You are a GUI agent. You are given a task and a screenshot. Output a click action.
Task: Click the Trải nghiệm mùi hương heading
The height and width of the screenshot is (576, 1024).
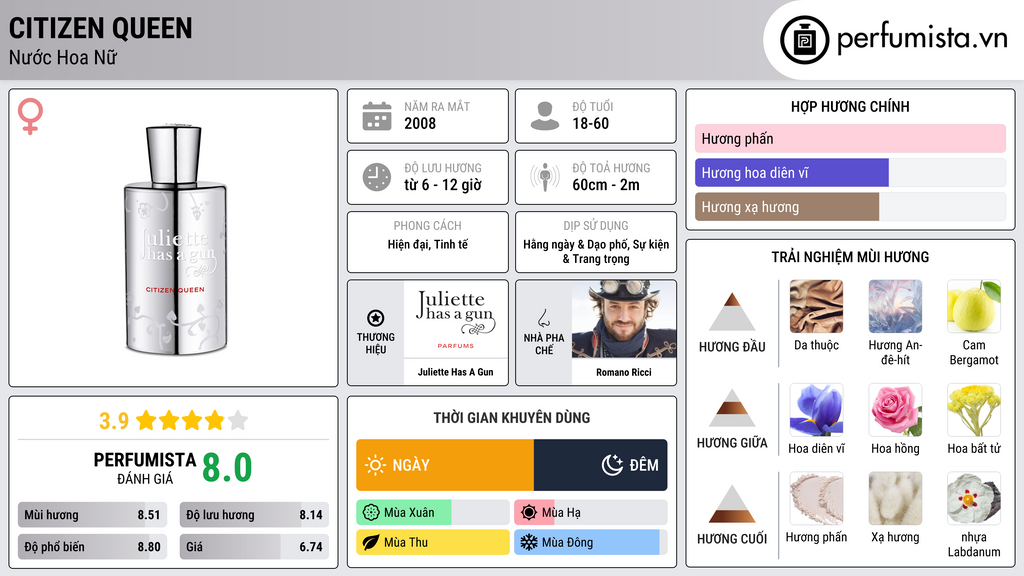tap(850, 257)
